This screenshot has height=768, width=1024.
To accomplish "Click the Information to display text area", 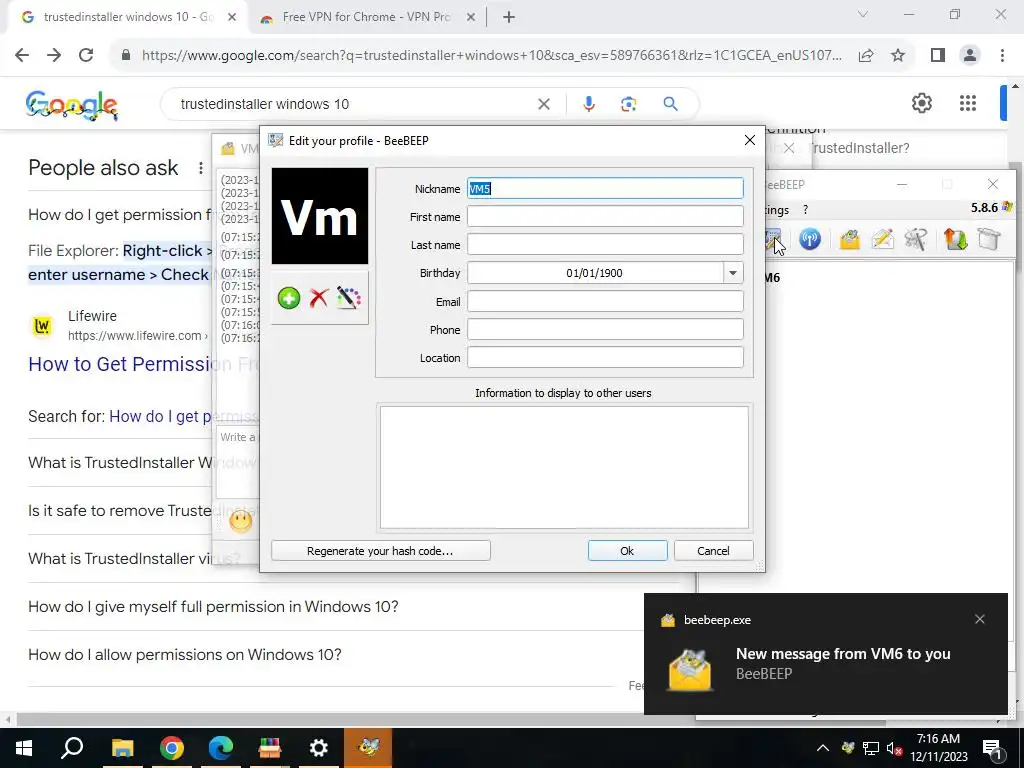I will tap(564, 467).
